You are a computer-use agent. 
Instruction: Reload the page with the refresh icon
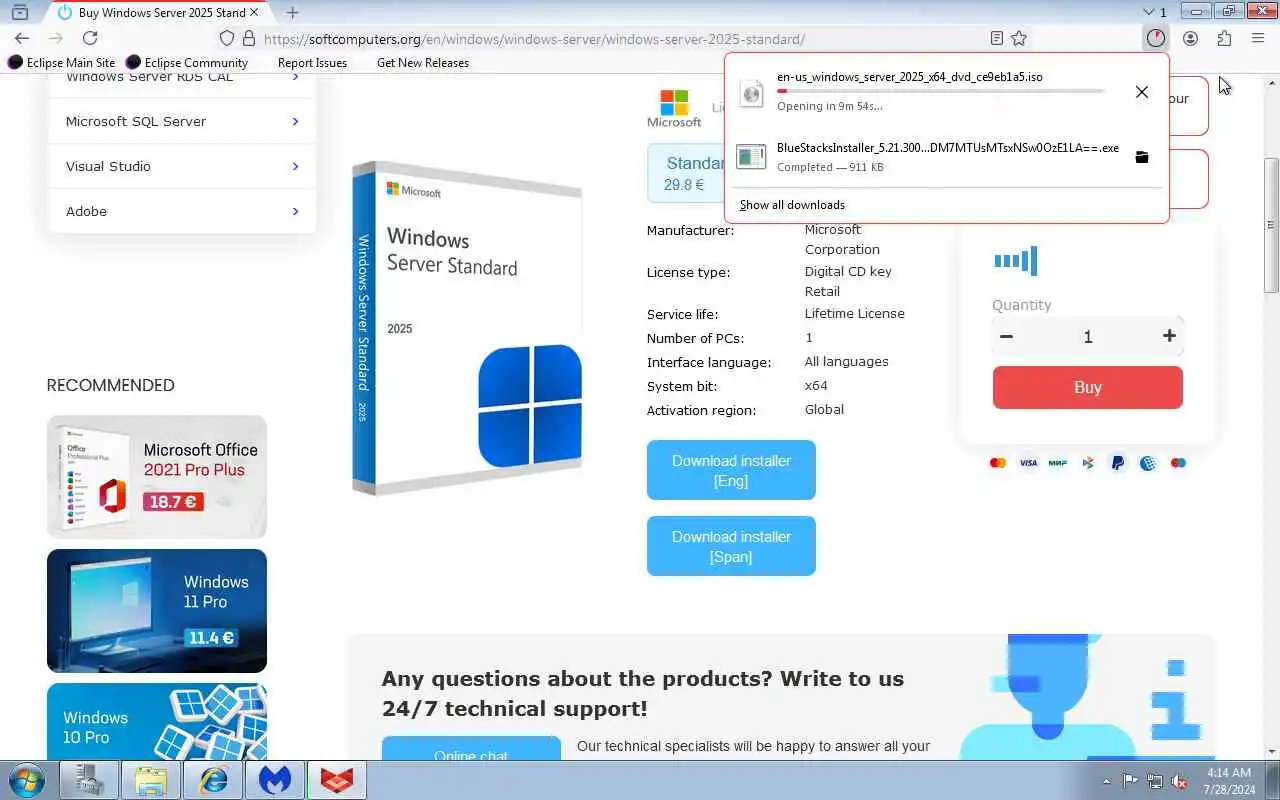tap(90, 38)
